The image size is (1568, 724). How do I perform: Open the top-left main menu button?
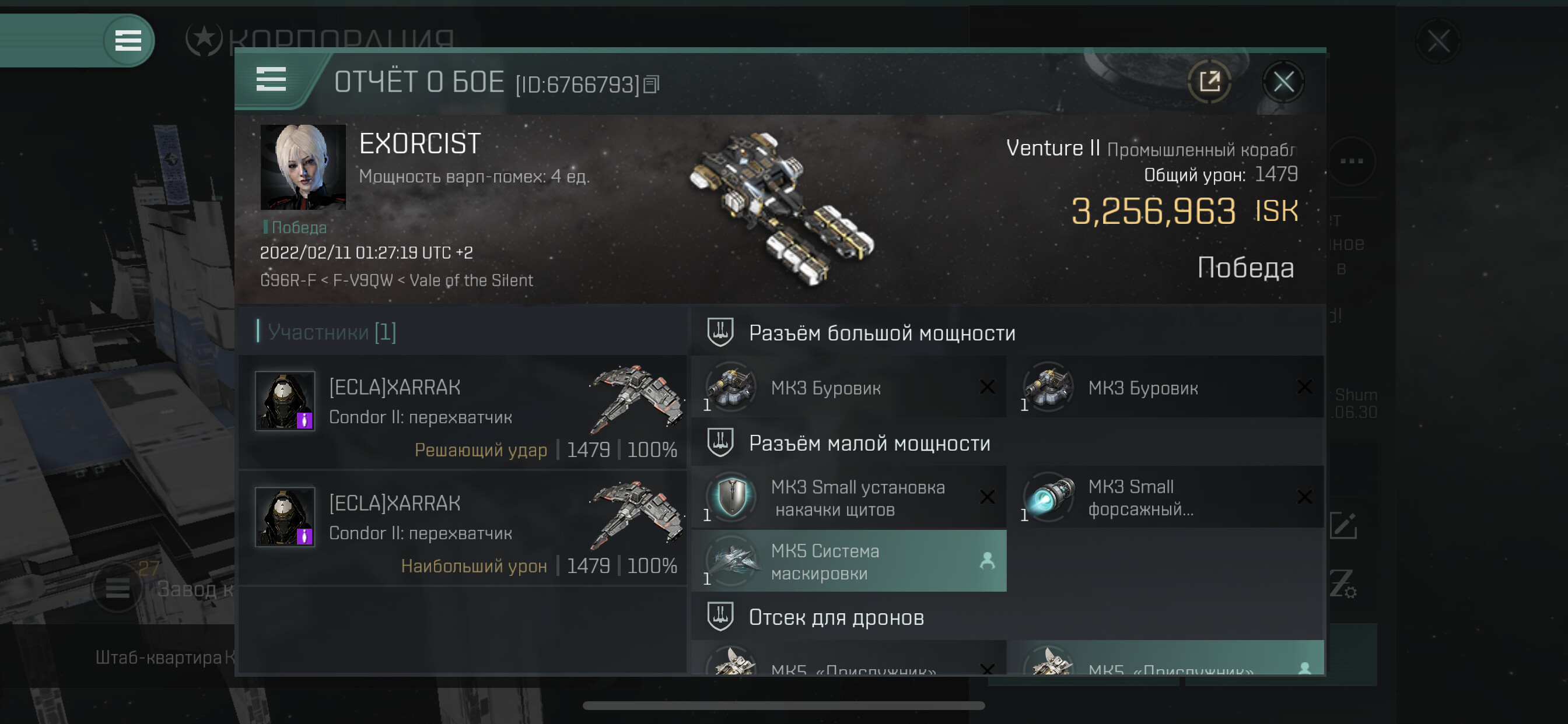(128, 41)
